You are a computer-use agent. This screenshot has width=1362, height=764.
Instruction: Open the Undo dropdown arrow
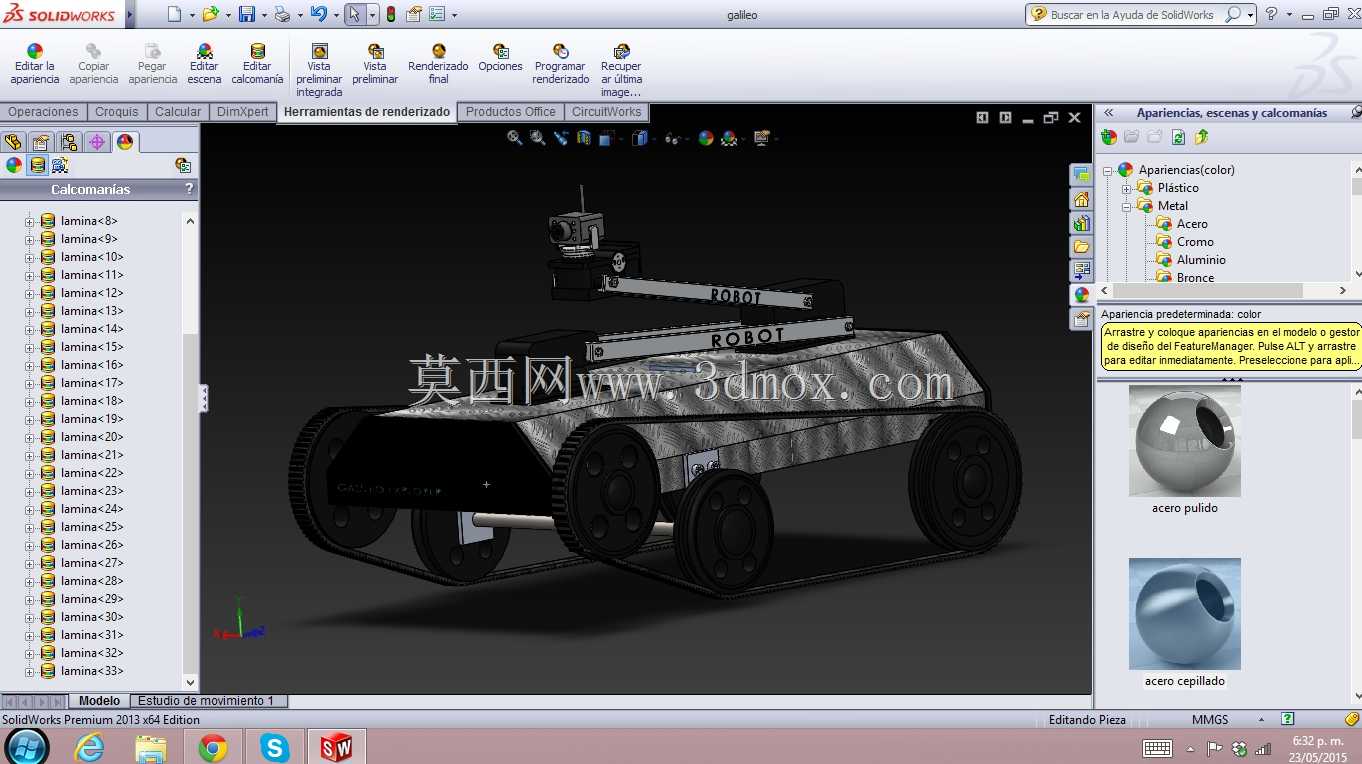point(335,15)
